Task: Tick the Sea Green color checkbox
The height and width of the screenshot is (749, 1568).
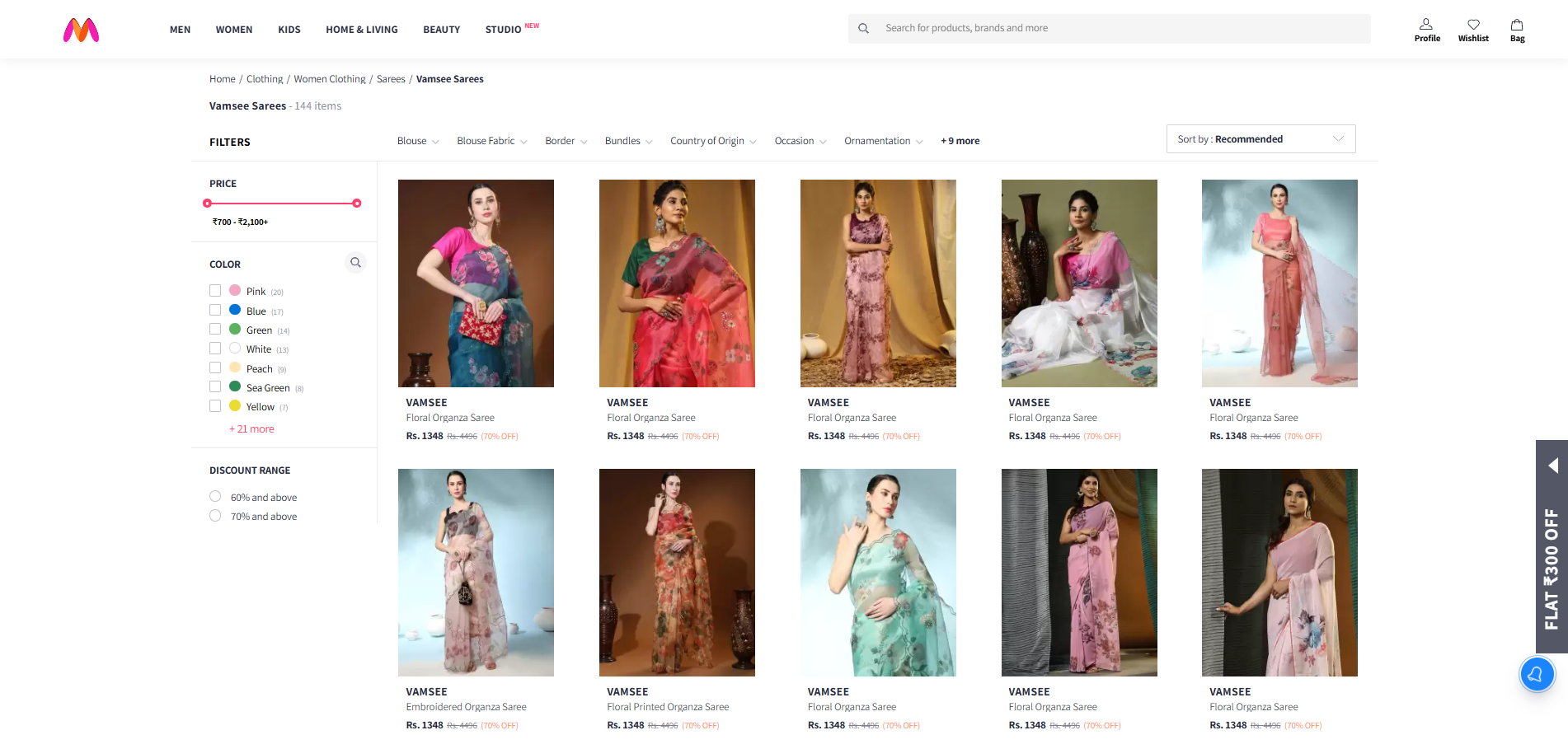Action: [215, 387]
